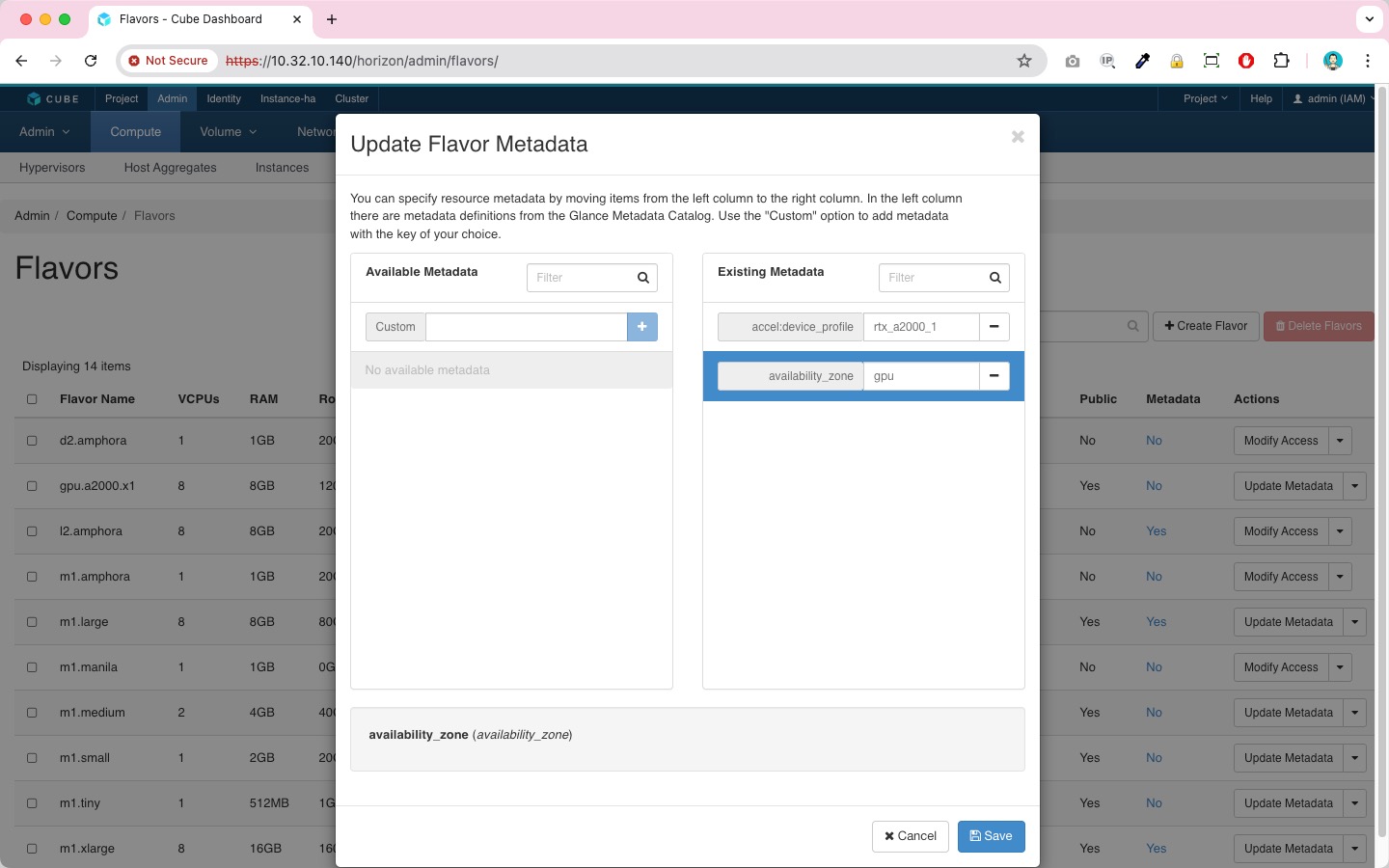Open the color picker eyedropper extension
This screenshot has height=868, width=1389.
pyautogui.click(x=1142, y=61)
